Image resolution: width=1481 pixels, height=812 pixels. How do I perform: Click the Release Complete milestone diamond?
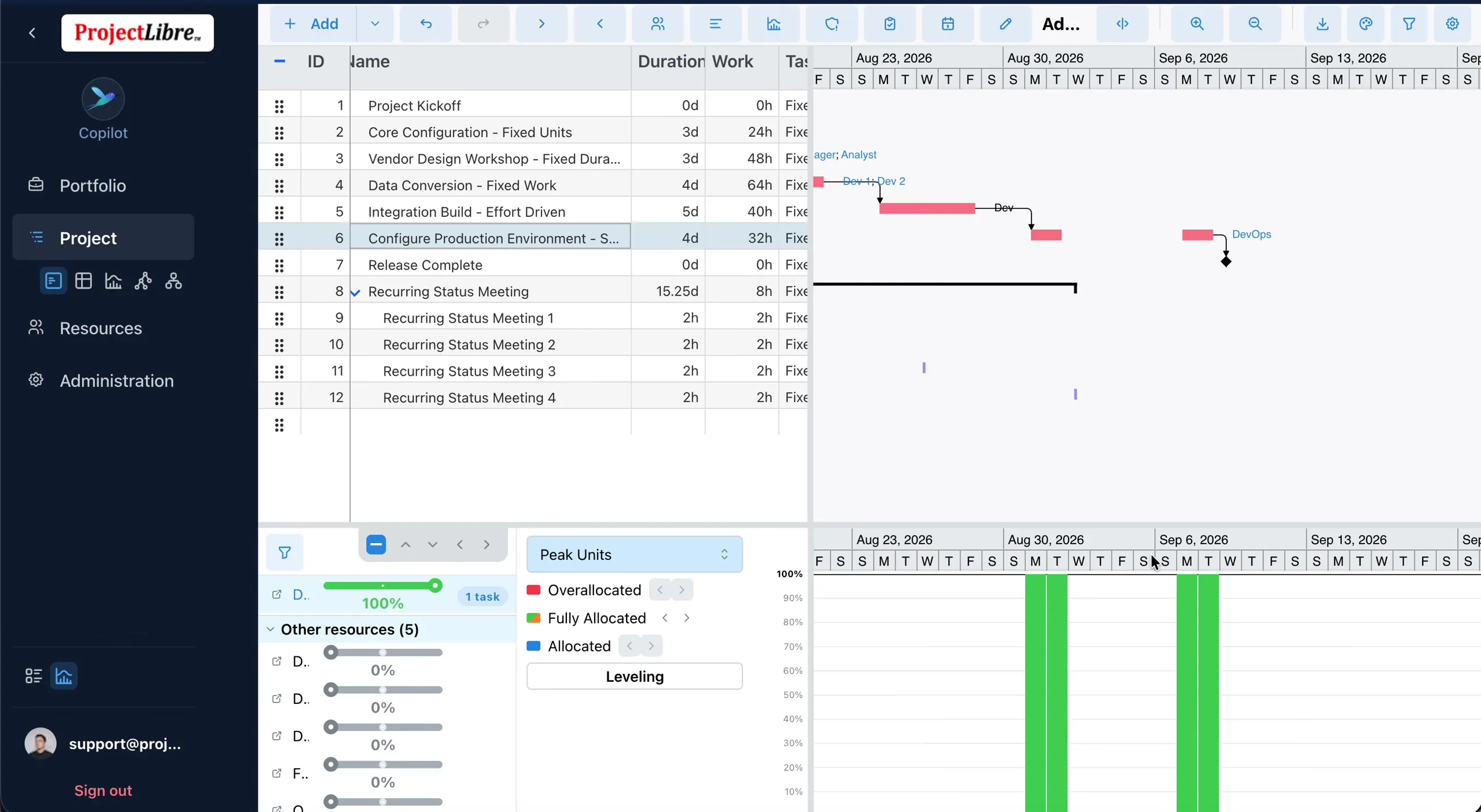[1226, 262]
